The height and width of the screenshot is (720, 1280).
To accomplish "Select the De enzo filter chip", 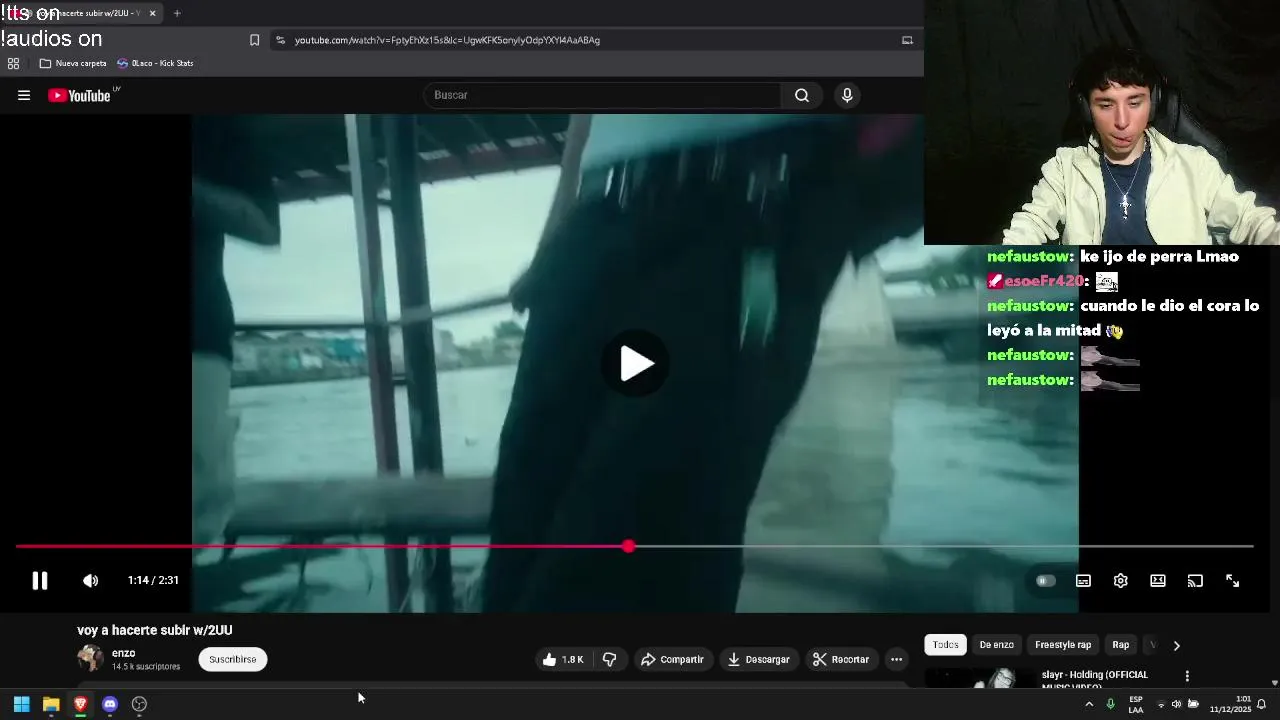I will pyautogui.click(x=996, y=645).
